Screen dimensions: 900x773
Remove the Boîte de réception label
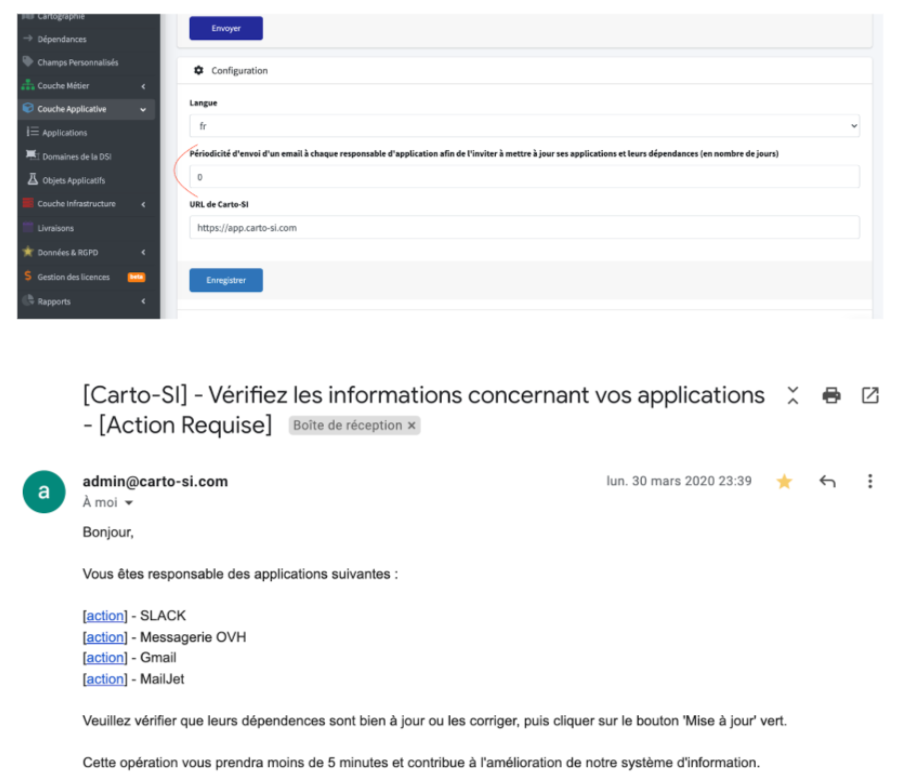click(412, 425)
